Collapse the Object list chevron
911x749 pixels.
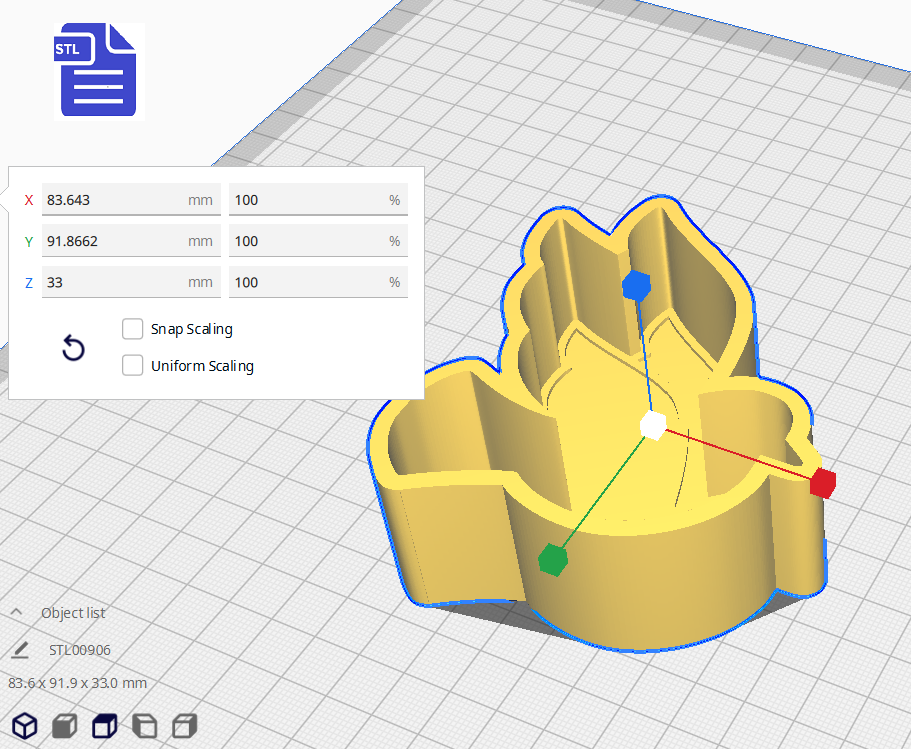(x=16, y=613)
